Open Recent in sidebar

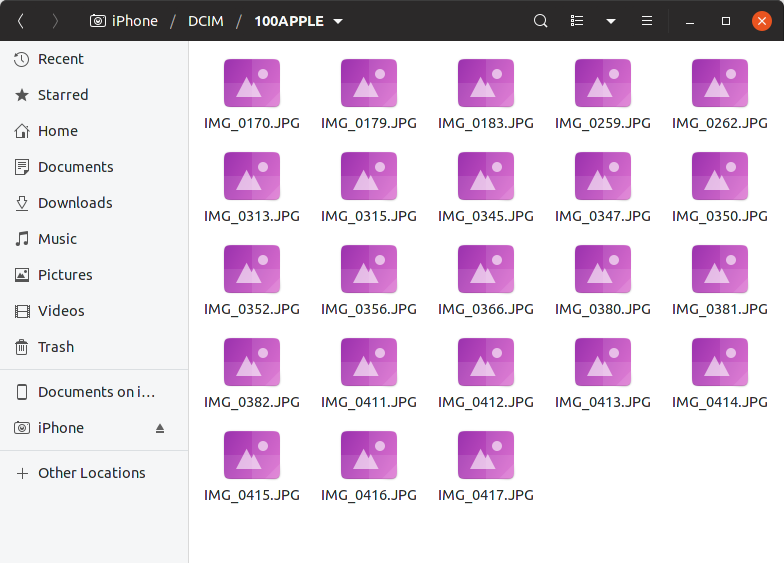[60, 59]
